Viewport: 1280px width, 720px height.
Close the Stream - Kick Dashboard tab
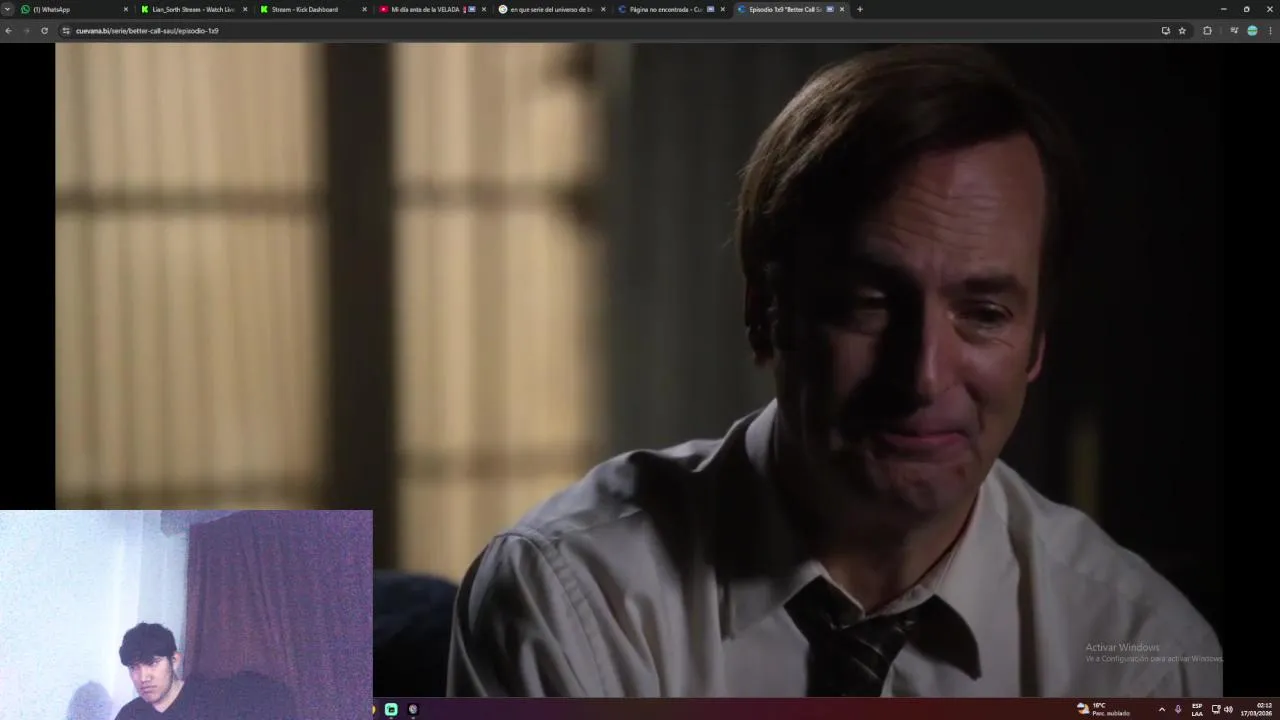364,9
